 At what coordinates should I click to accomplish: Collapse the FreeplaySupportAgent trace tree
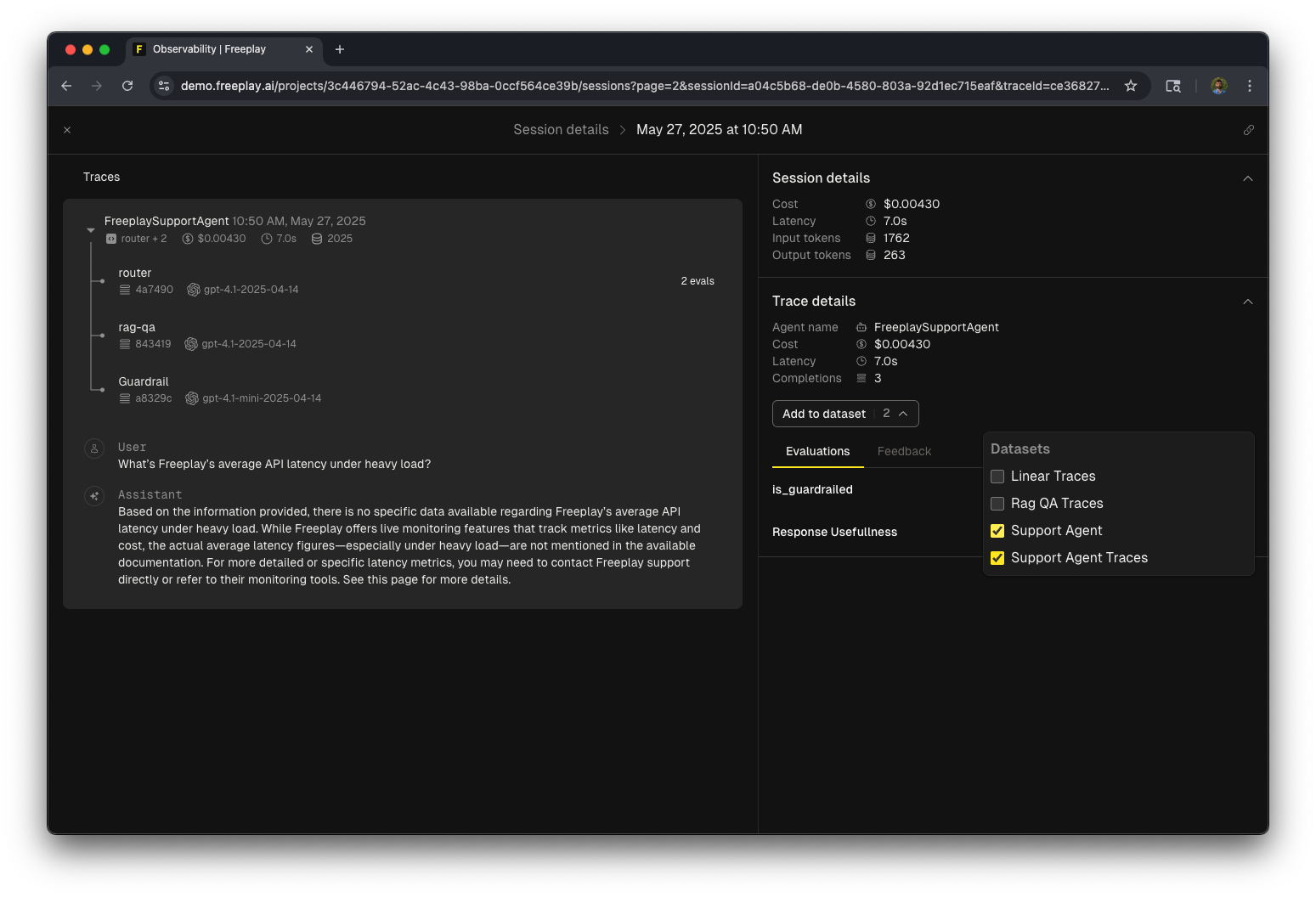pyautogui.click(x=90, y=230)
